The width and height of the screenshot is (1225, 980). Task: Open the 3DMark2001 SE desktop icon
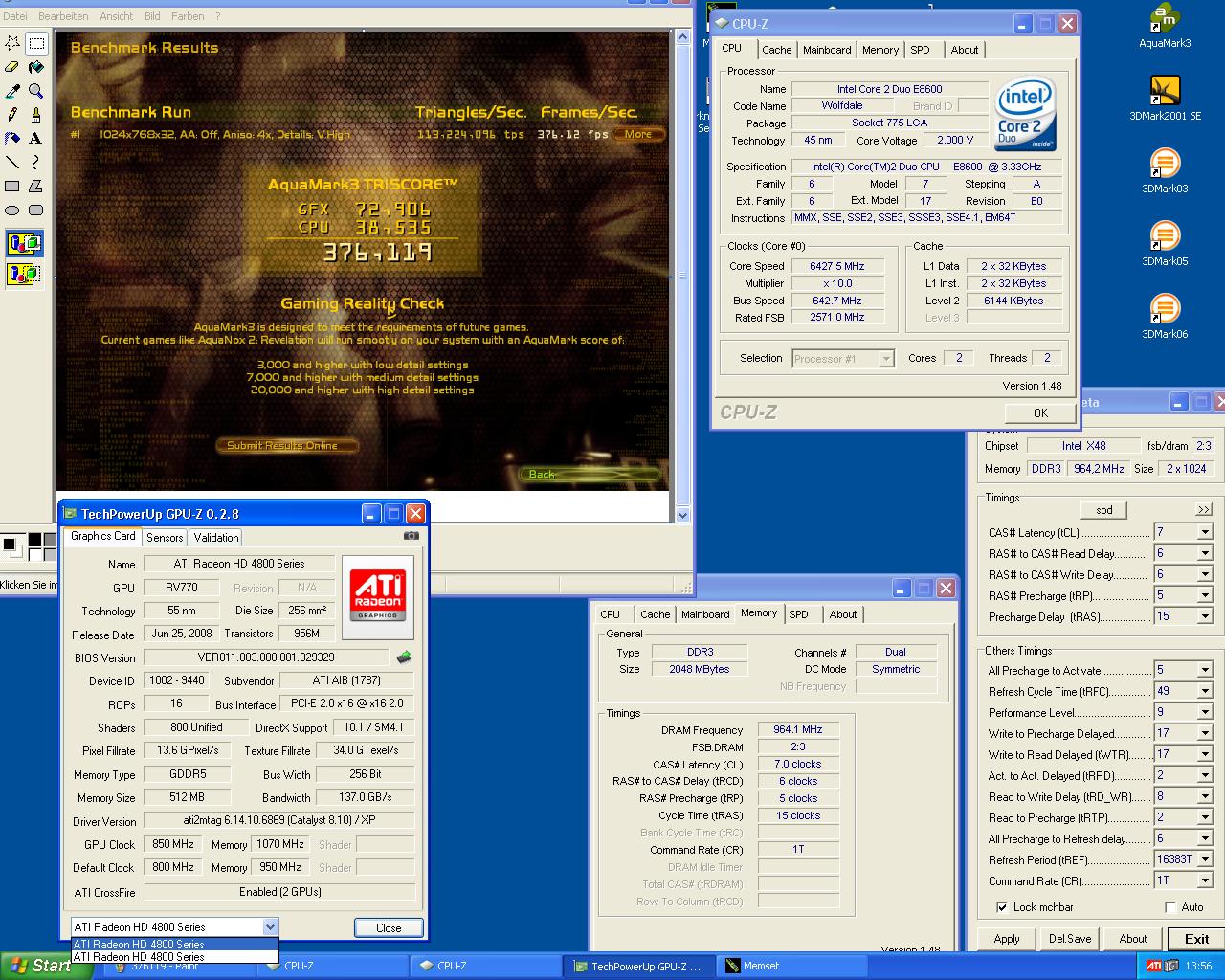pyautogui.click(x=1165, y=99)
